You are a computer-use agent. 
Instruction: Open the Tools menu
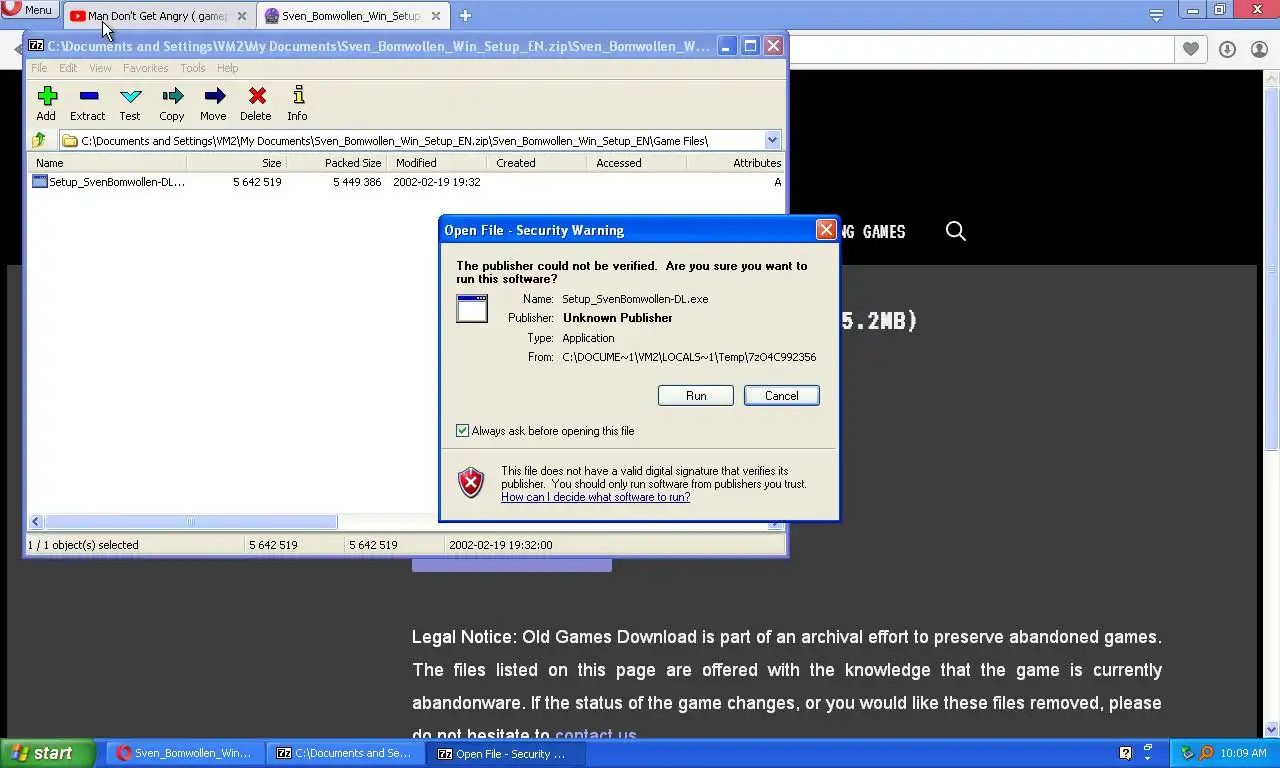point(193,68)
